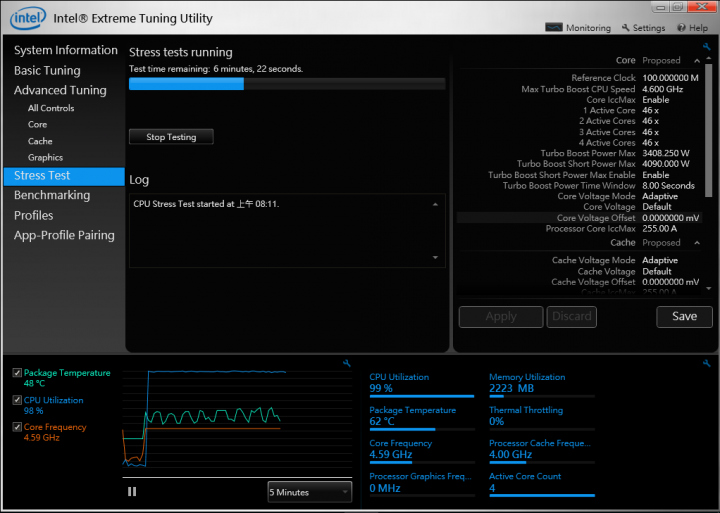This screenshot has width=720, height=513.
Task: Open the Profiles page
Action: tap(34, 215)
